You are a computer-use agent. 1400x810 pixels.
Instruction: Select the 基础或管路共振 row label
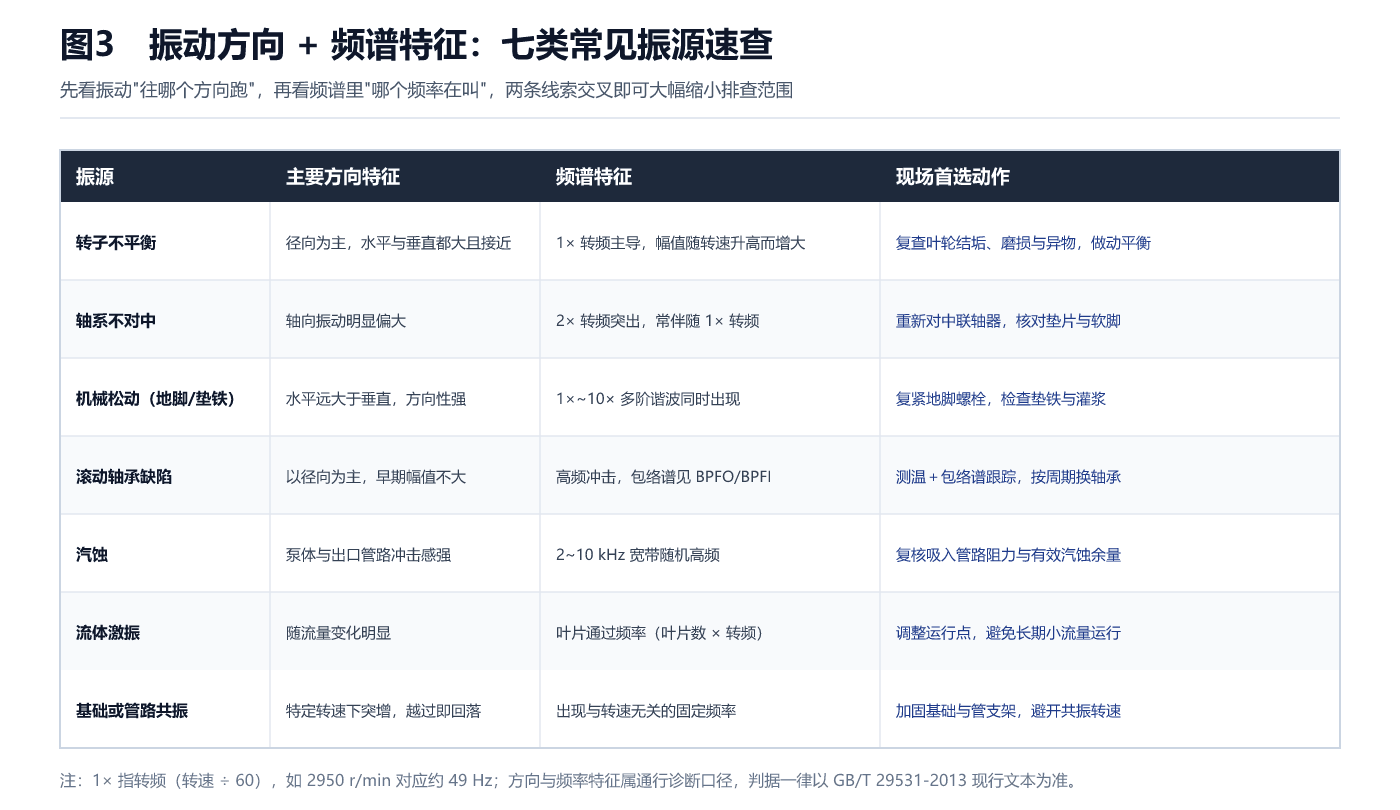pos(132,711)
